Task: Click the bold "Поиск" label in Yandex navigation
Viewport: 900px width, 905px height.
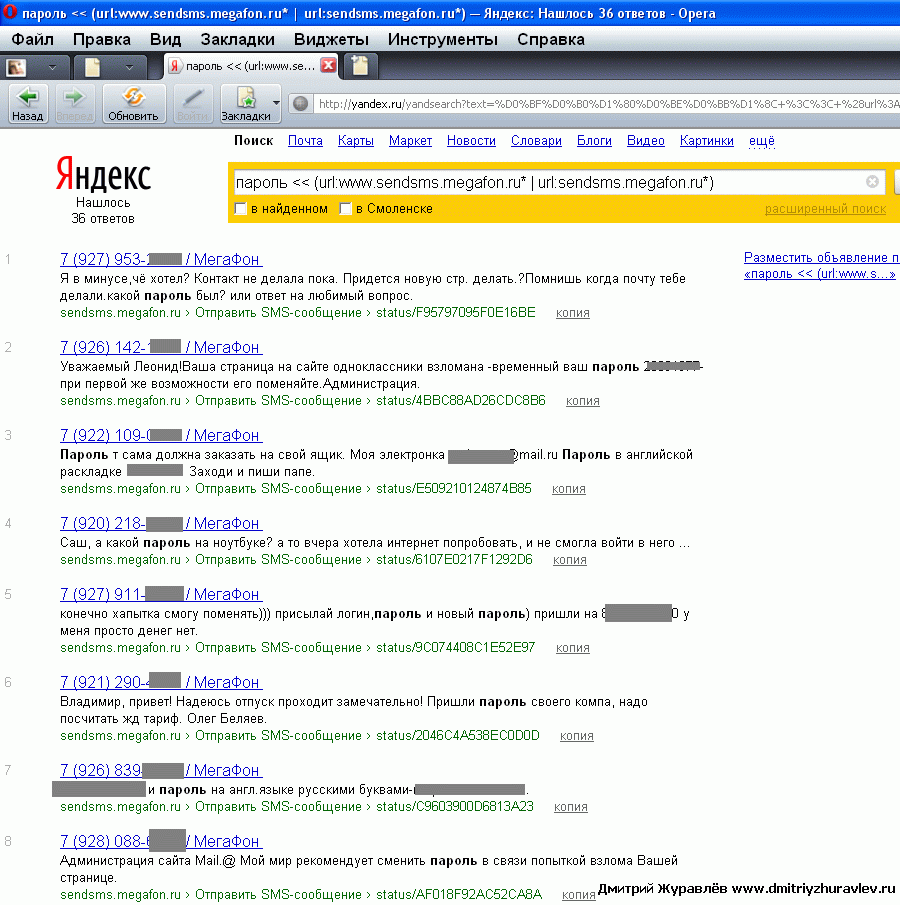Action: pyautogui.click(x=253, y=141)
